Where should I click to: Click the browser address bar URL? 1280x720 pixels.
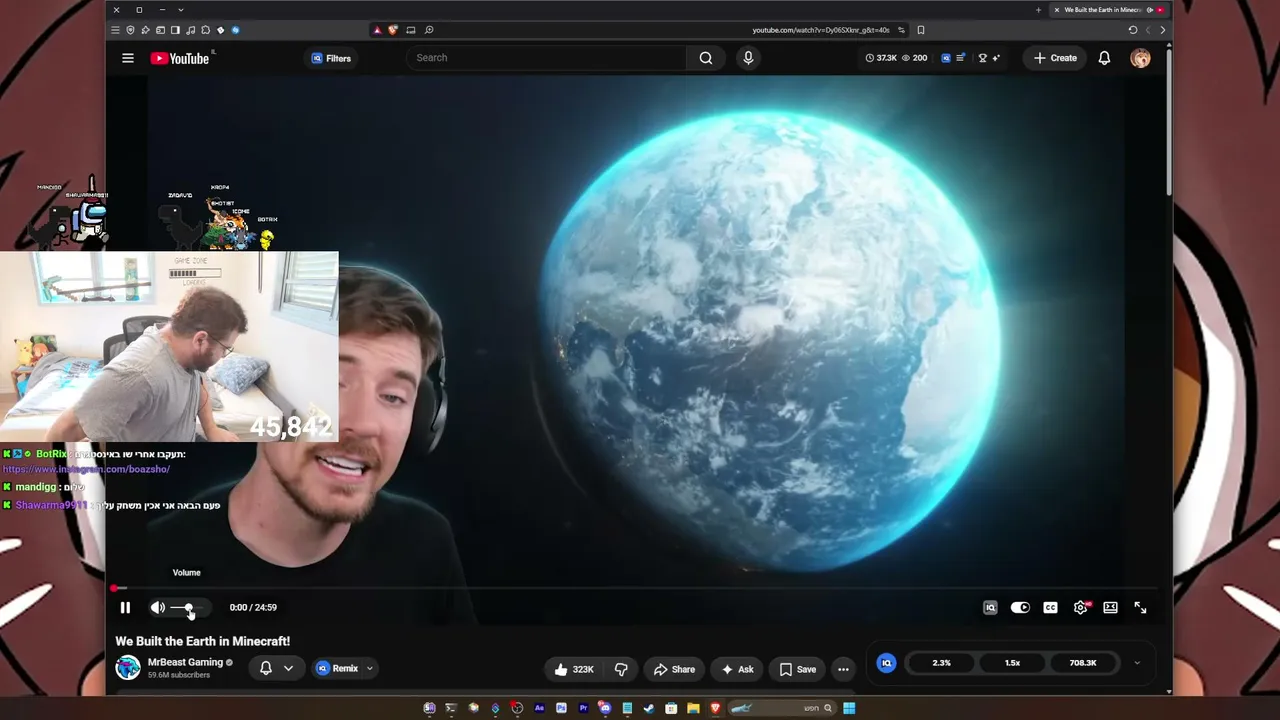click(820, 30)
